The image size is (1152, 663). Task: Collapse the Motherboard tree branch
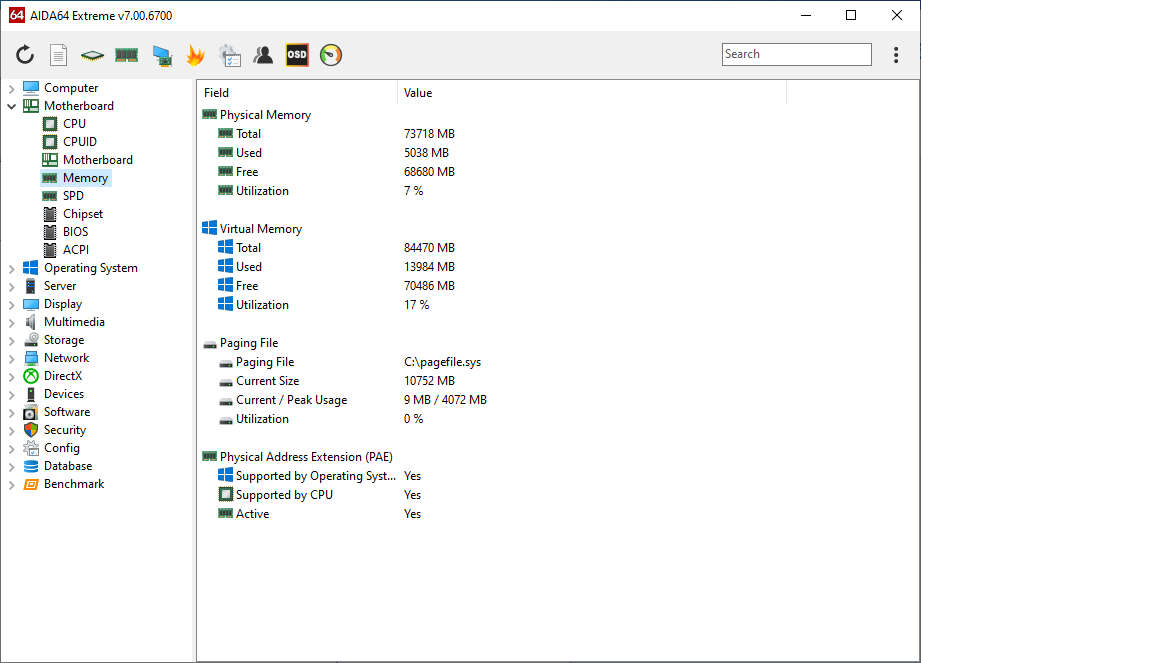11,105
